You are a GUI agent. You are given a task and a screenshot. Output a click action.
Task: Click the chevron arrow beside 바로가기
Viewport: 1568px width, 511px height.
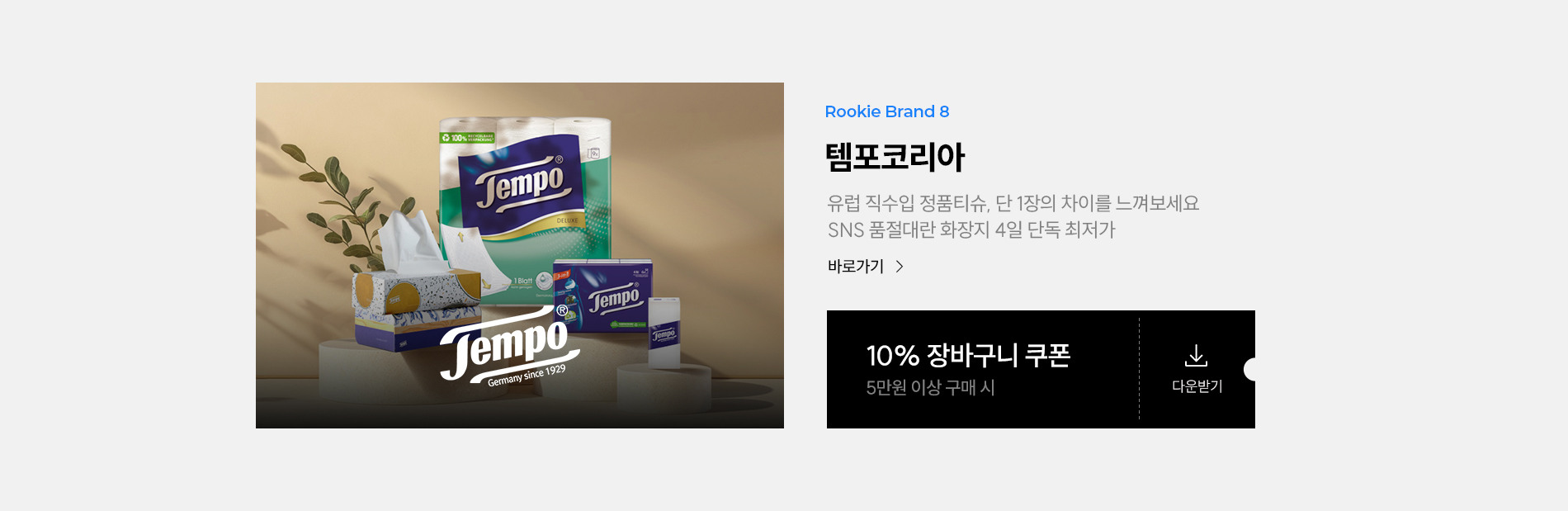[900, 267]
